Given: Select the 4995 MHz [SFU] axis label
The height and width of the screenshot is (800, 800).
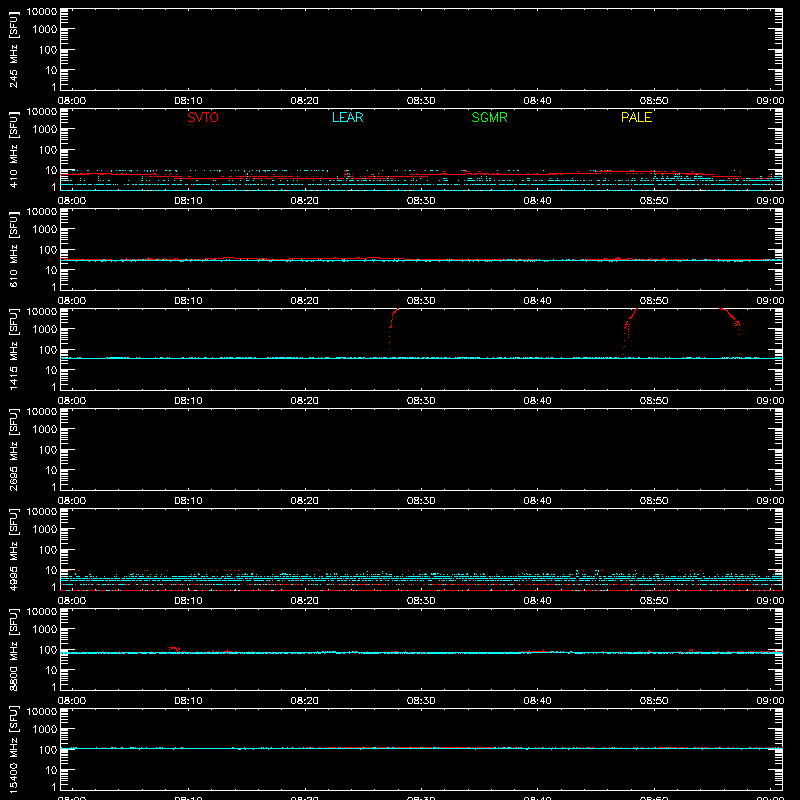Looking at the screenshot, I should tap(13, 549).
